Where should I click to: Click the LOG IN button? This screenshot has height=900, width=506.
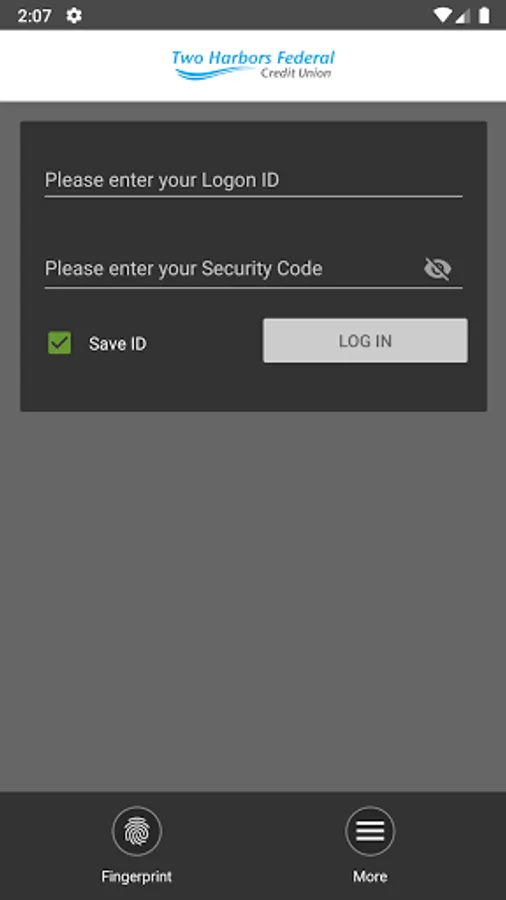(x=365, y=340)
